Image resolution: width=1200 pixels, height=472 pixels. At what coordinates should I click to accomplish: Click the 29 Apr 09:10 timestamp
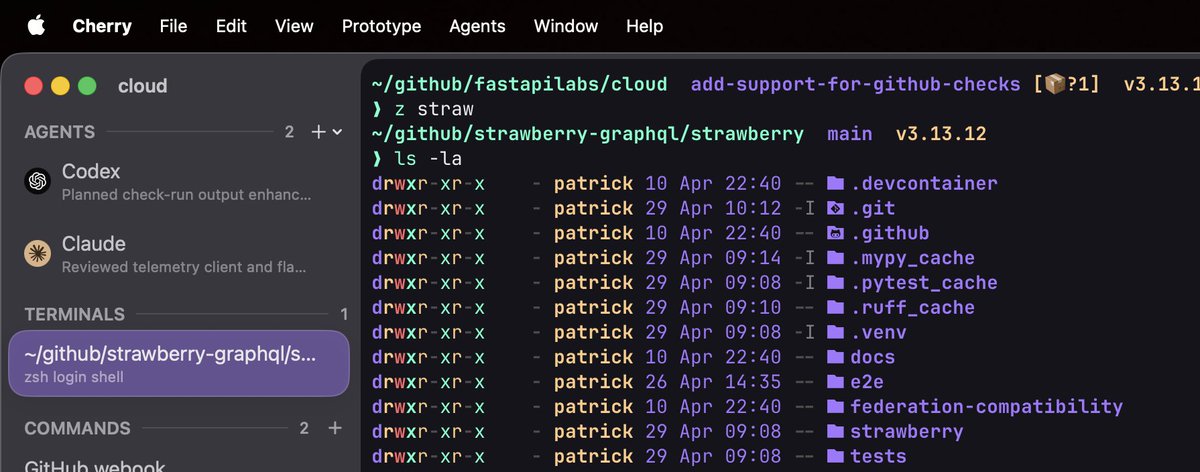[x=713, y=308]
